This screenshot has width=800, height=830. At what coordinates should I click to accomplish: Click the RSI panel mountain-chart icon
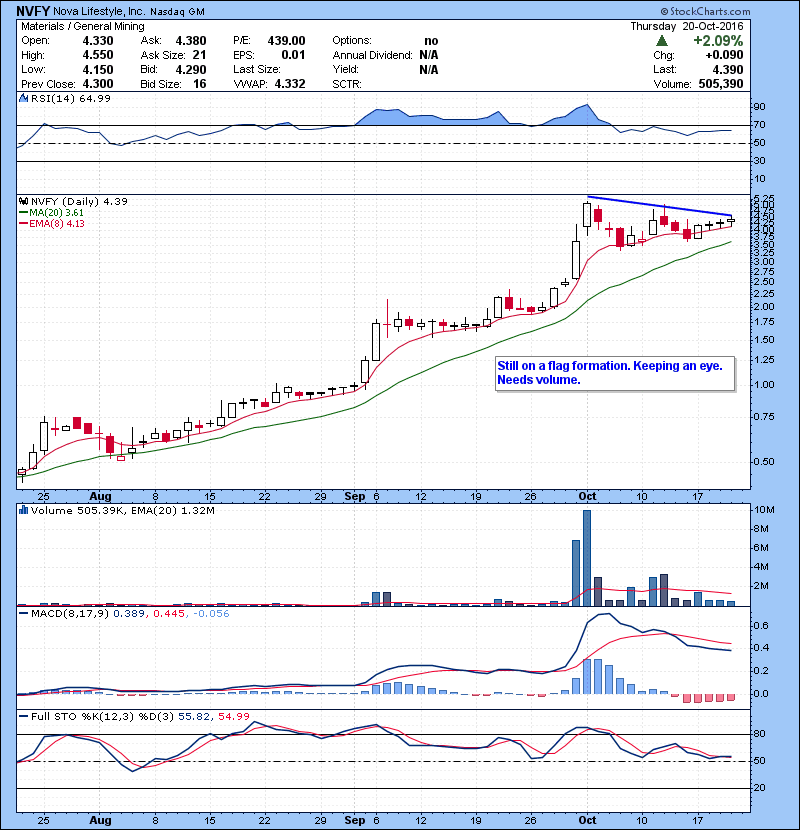(x=23, y=98)
